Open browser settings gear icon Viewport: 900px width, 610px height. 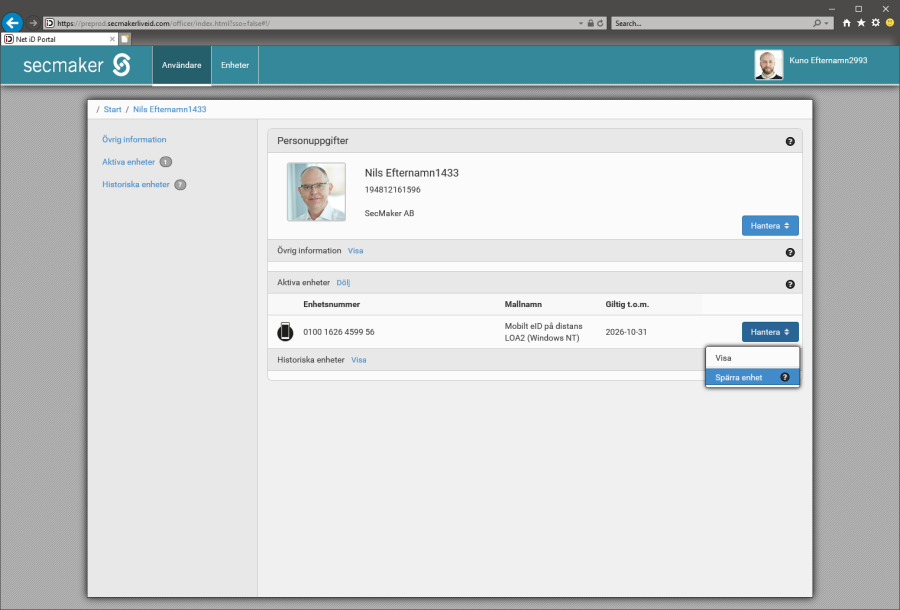(875, 22)
